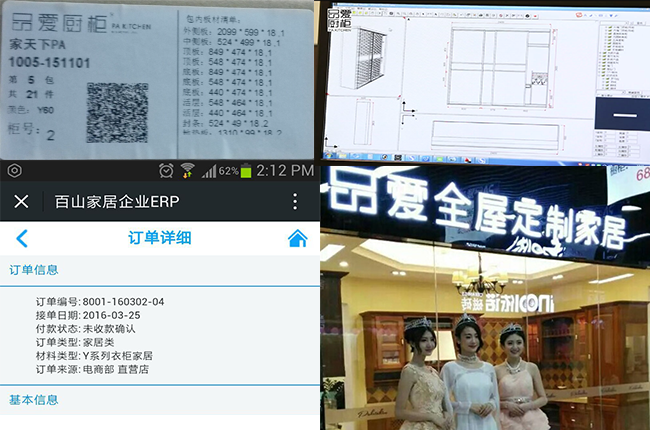Tap the 百山家居企业ERP title text
The image size is (650, 430).
(117, 202)
